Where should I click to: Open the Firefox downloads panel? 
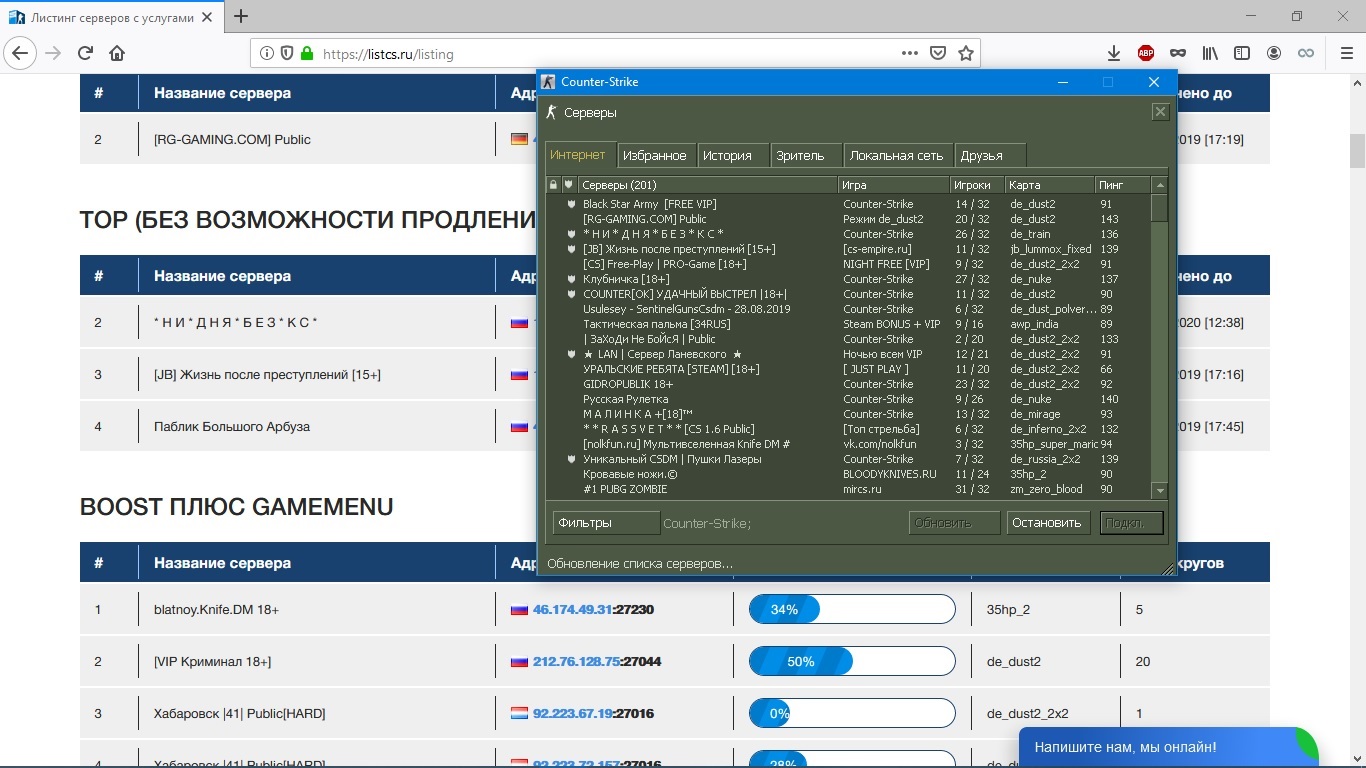[x=1113, y=53]
